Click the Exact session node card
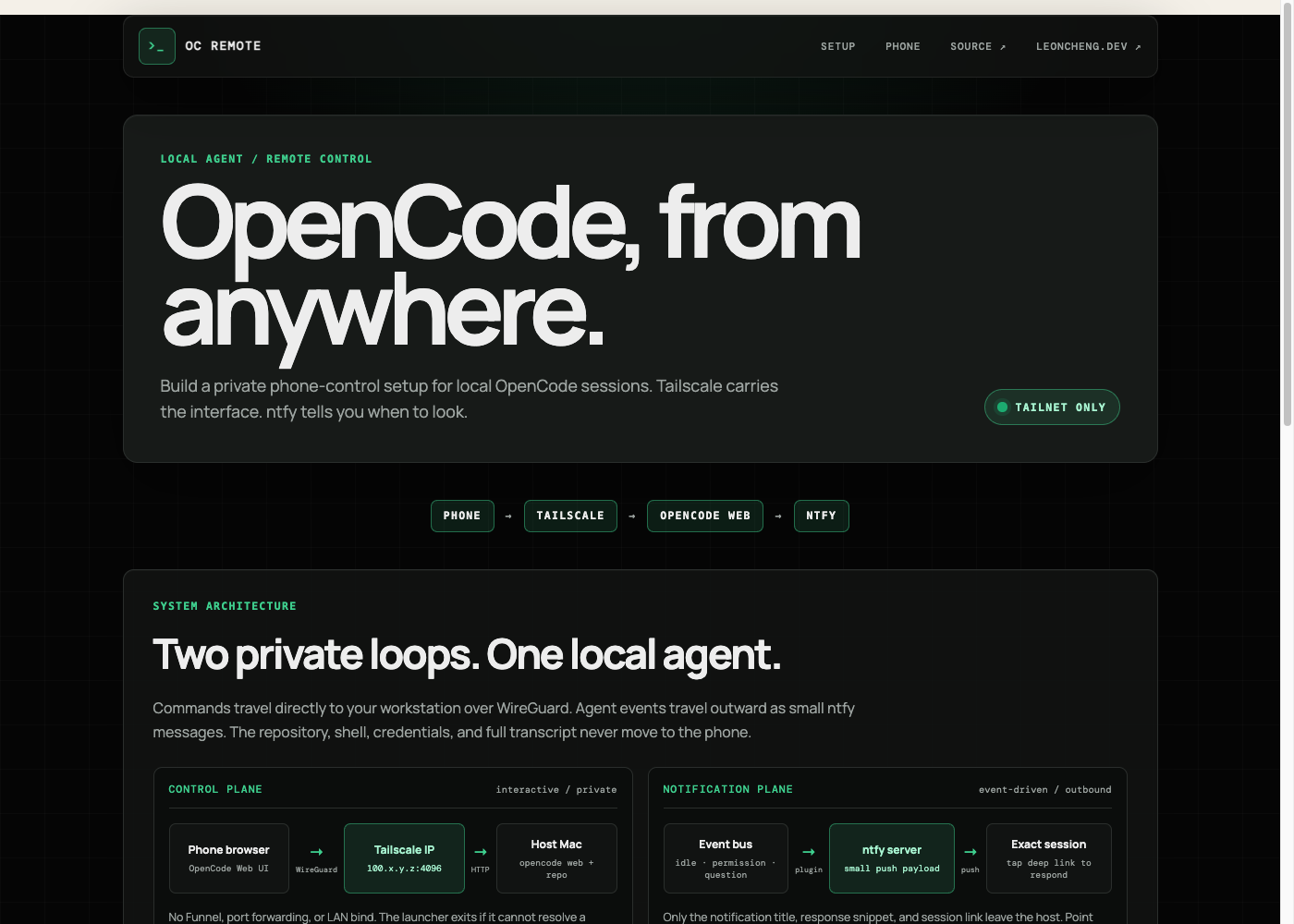Screen dimensions: 1294x924 pos(1049,858)
